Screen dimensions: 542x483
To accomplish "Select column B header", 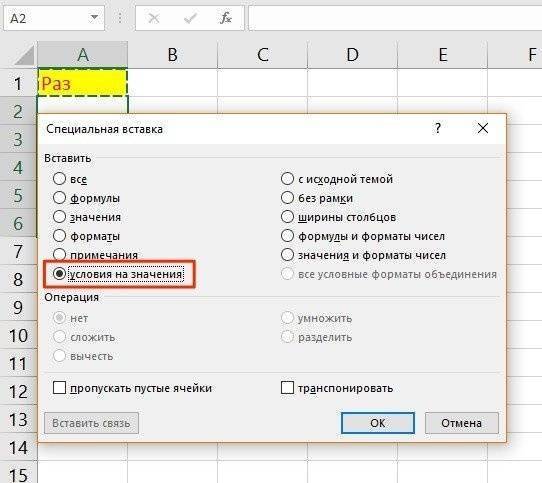I will point(172,55).
